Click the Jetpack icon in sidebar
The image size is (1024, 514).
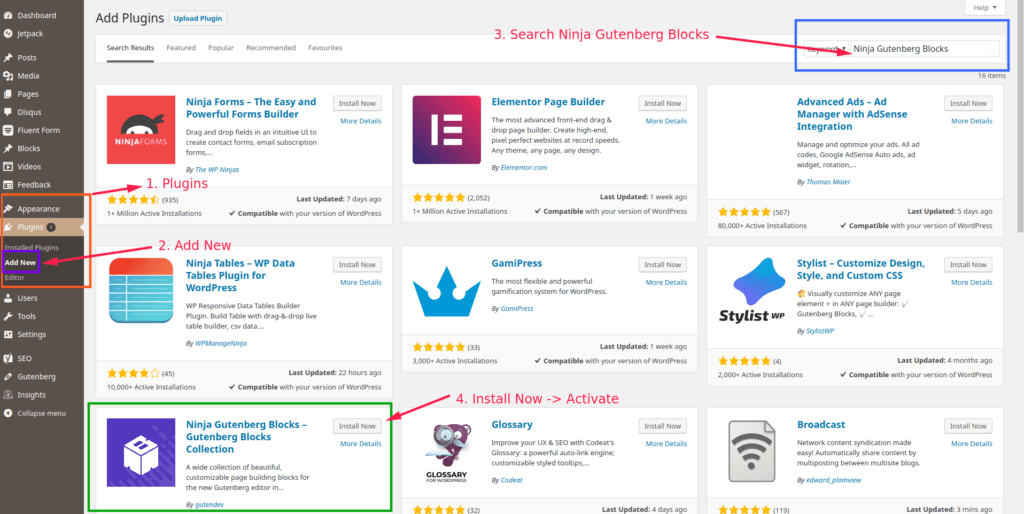8,33
